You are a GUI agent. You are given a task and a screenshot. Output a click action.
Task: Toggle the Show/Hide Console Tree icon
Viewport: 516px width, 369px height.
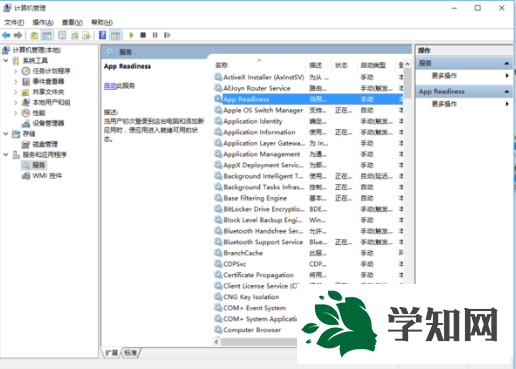click(47, 35)
